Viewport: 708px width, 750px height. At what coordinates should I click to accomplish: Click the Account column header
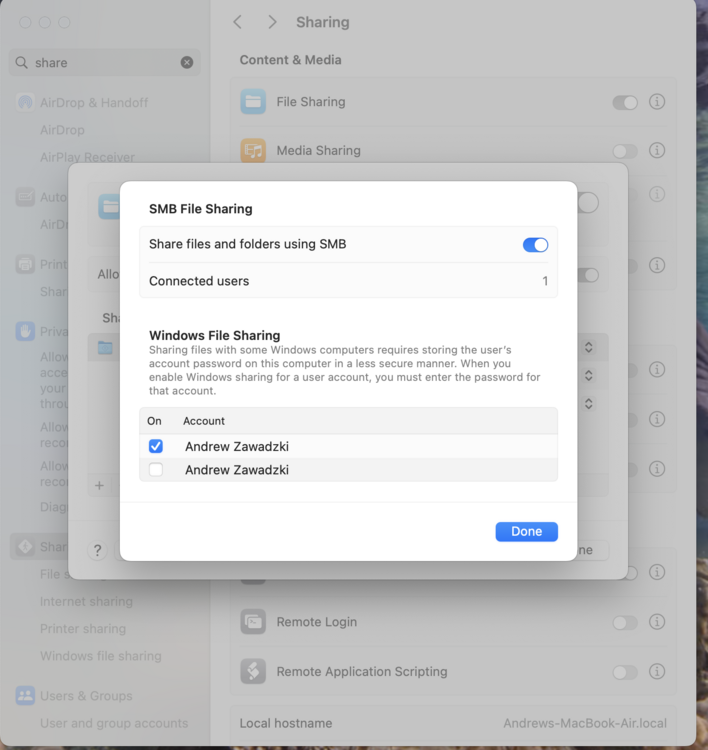[204, 421]
